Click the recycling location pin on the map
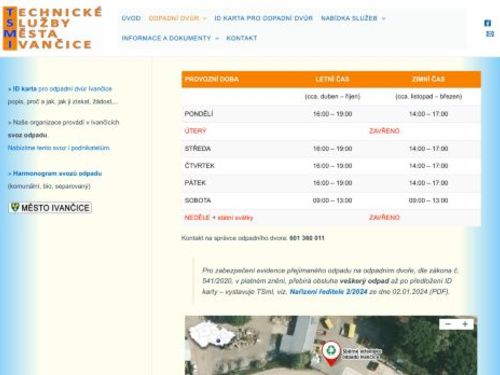 pos(331,353)
